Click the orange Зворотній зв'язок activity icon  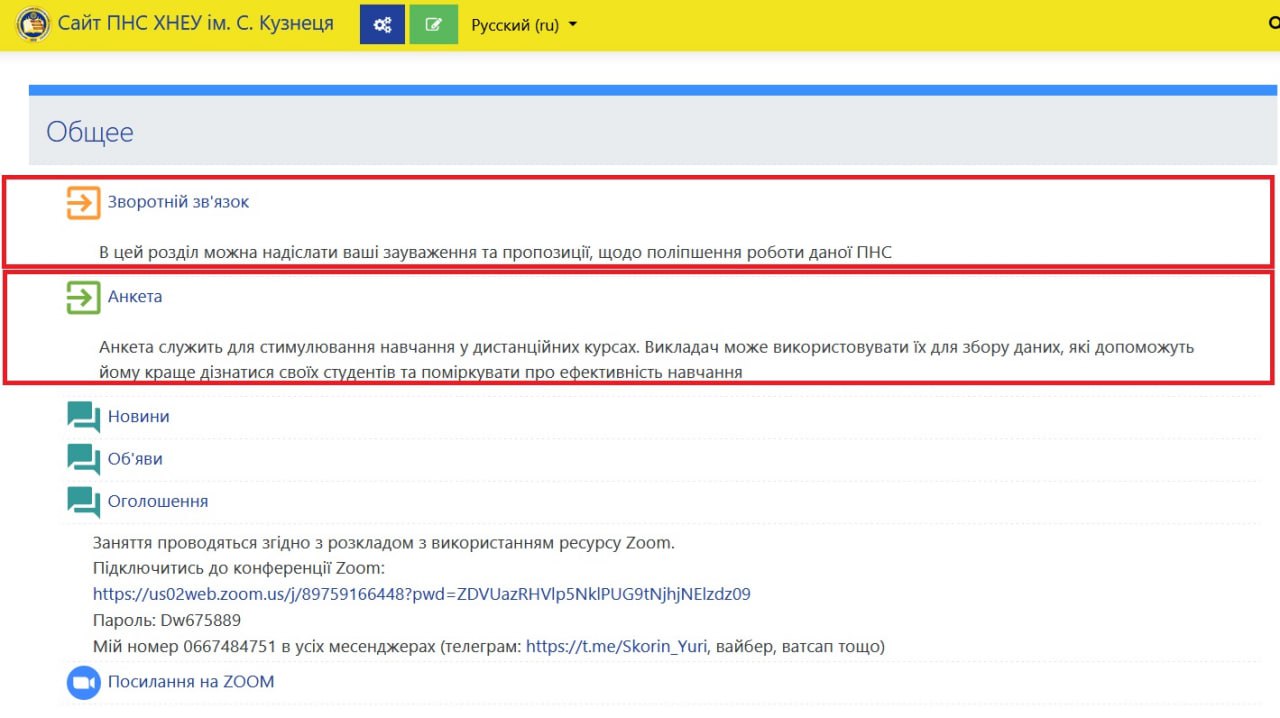(x=84, y=202)
